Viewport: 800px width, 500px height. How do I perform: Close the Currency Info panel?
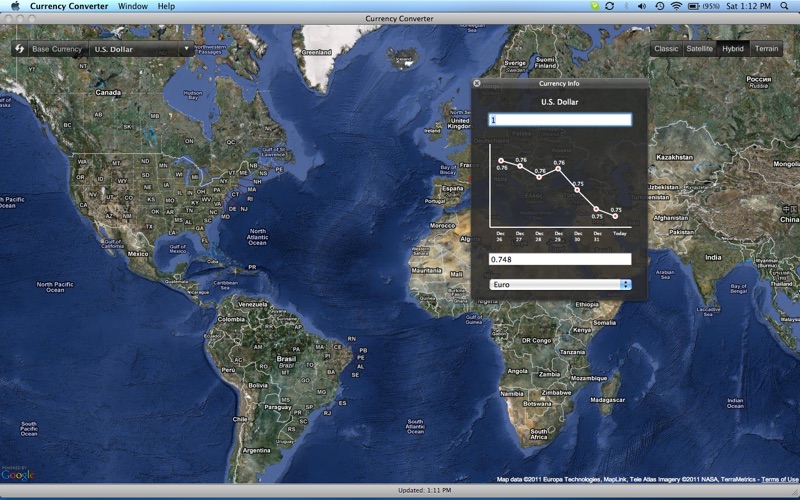coord(477,83)
